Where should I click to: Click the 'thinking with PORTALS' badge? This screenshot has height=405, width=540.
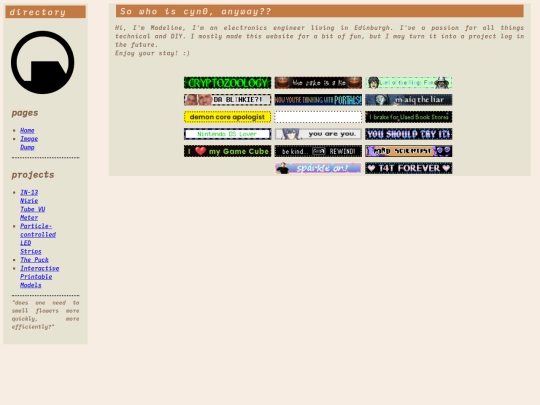tap(318, 100)
